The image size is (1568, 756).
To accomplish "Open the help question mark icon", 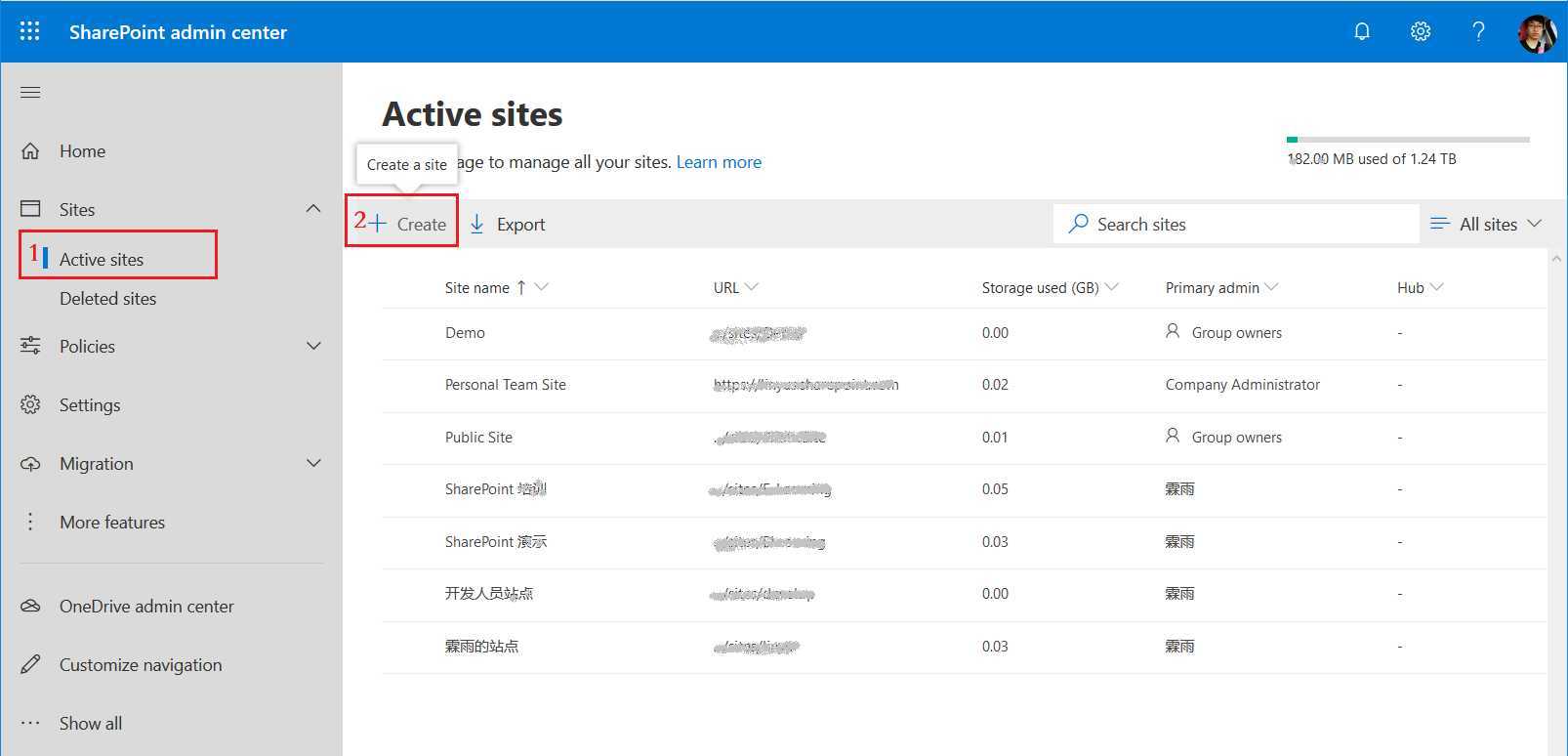I will coord(1479,31).
